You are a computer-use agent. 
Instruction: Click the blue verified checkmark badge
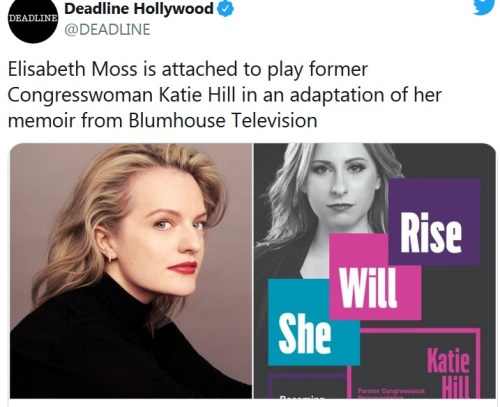coord(226,9)
